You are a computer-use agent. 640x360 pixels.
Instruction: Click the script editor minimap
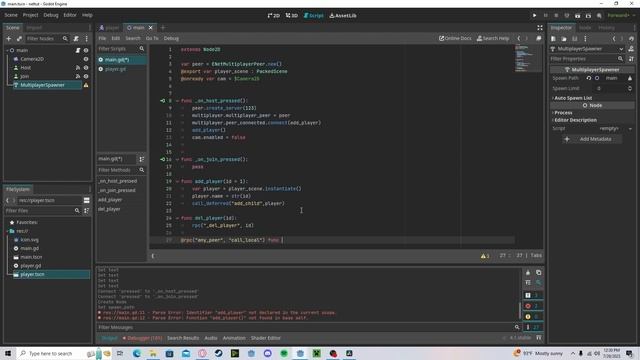[528, 58]
